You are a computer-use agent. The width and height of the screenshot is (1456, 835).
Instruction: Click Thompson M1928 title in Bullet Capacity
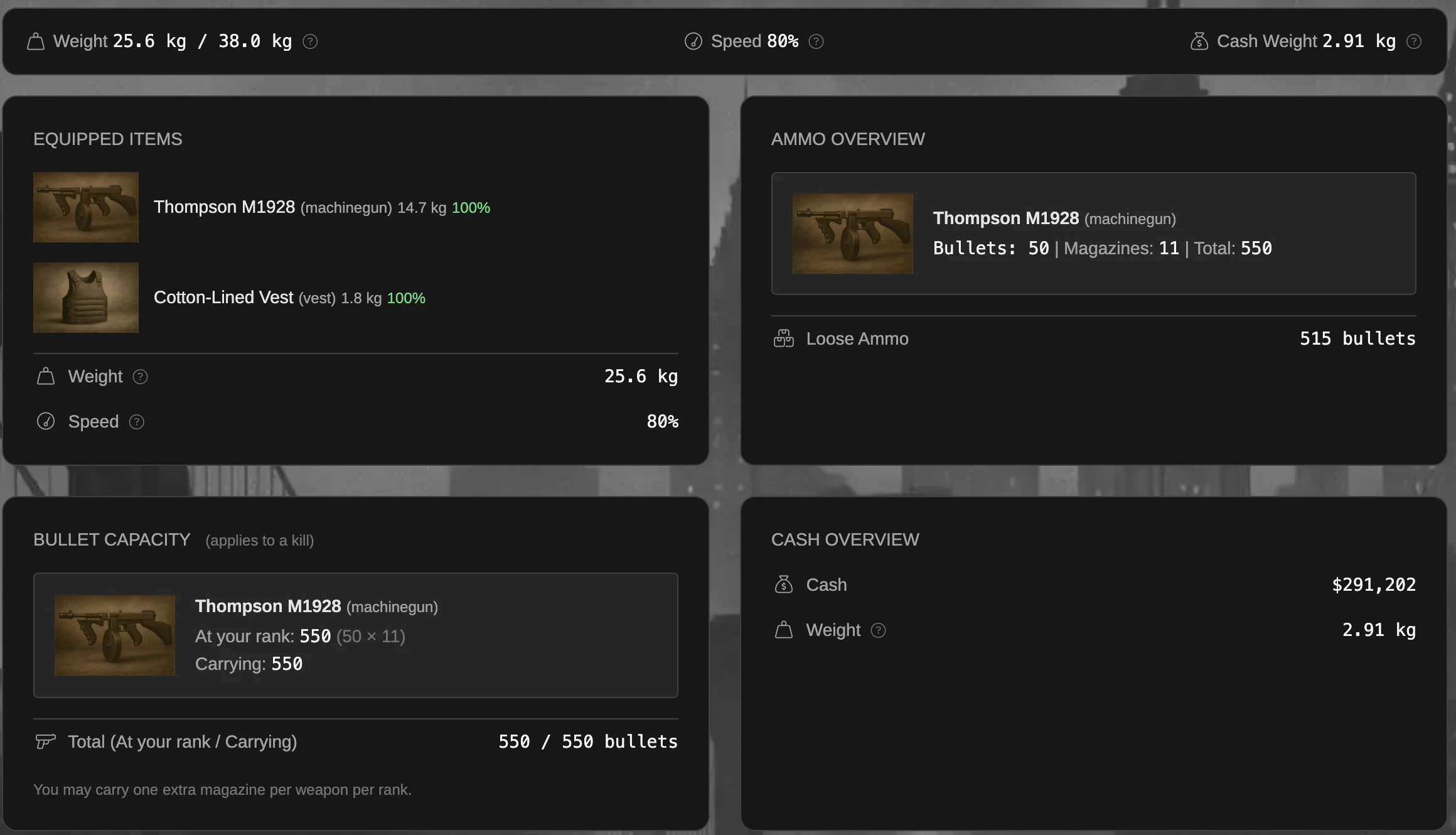[268, 606]
